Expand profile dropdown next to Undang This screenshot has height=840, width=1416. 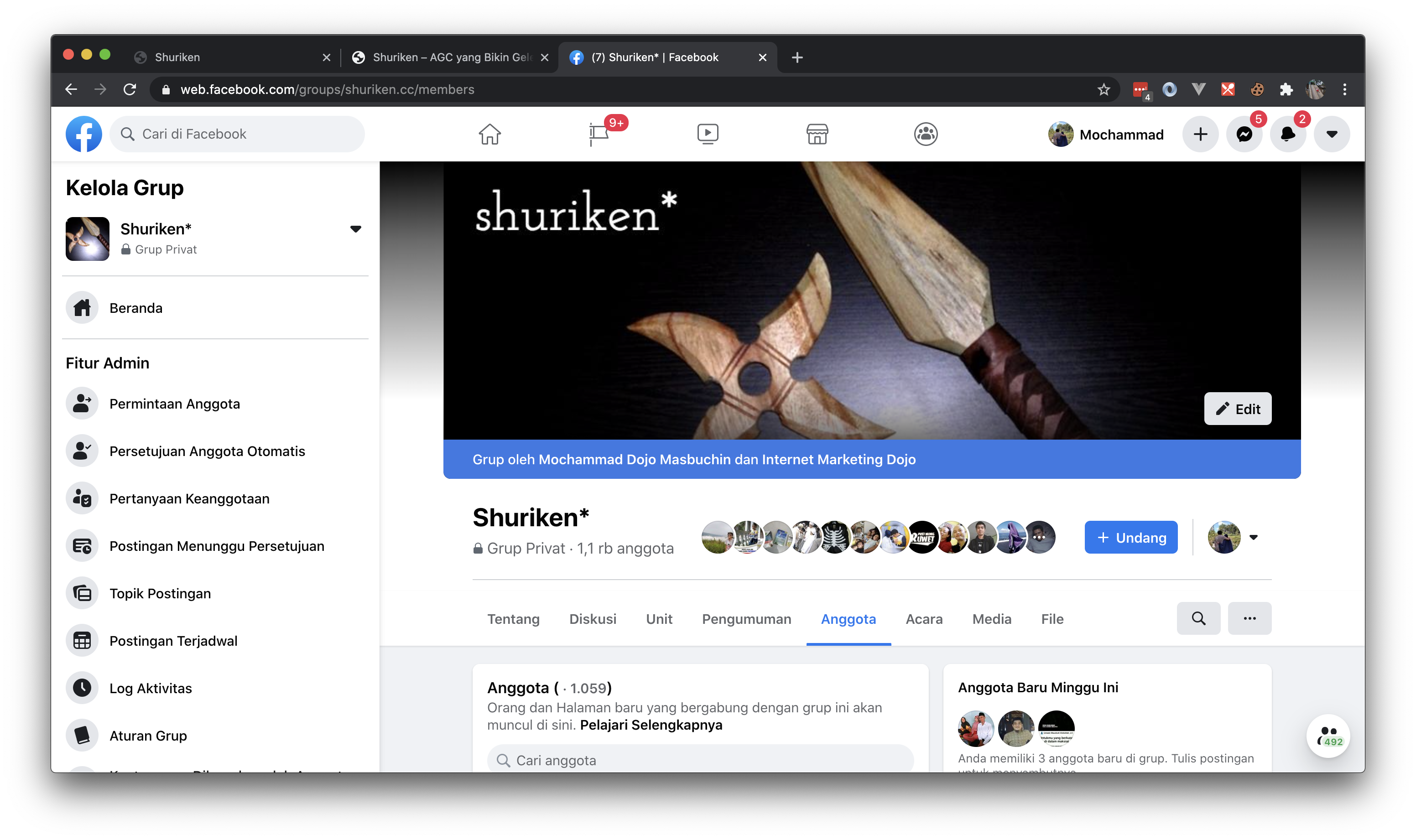pyautogui.click(x=1253, y=537)
